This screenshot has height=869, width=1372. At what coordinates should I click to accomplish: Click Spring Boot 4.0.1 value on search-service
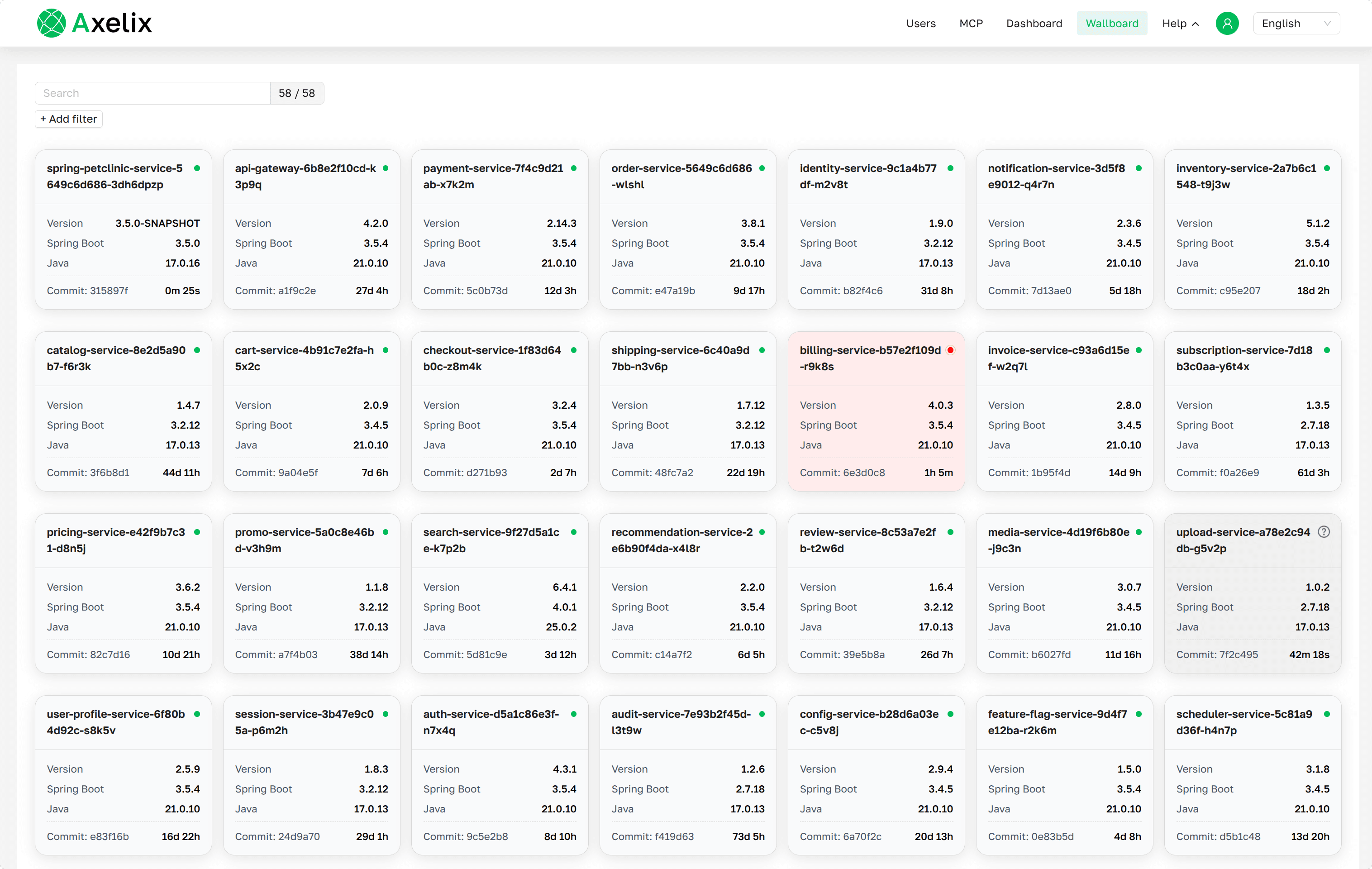[564, 607]
